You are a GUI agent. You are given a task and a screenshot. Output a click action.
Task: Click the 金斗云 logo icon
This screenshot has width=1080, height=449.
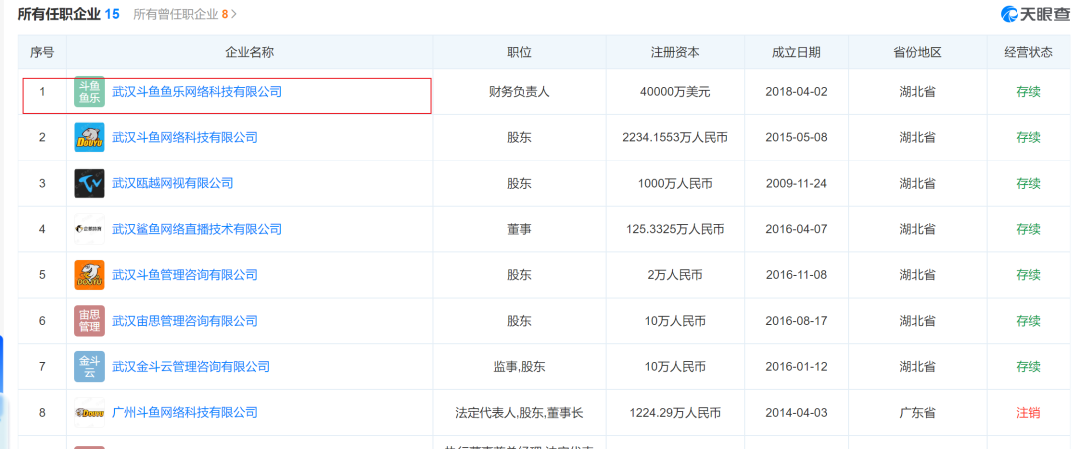coord(90,366)
